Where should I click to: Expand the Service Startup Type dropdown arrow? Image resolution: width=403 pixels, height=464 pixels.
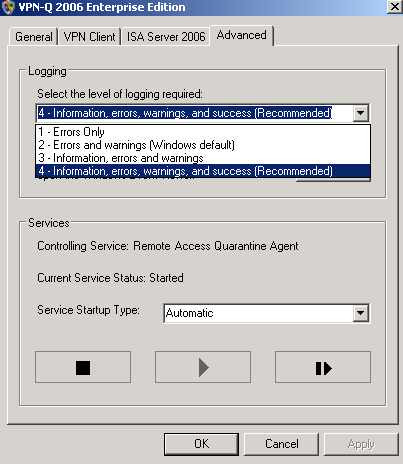[x=360, y=313]
